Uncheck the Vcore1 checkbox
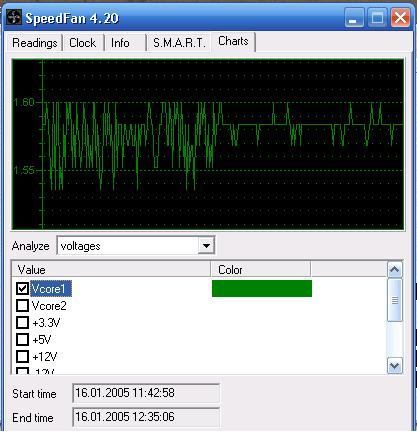The height and width of the screenshot is (436, 417). click(22, 288)
